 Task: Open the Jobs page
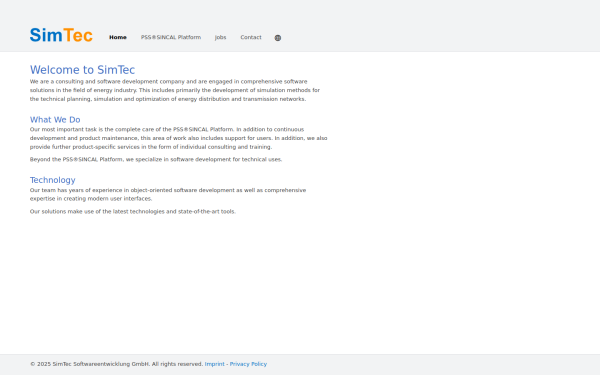point(220,37)
